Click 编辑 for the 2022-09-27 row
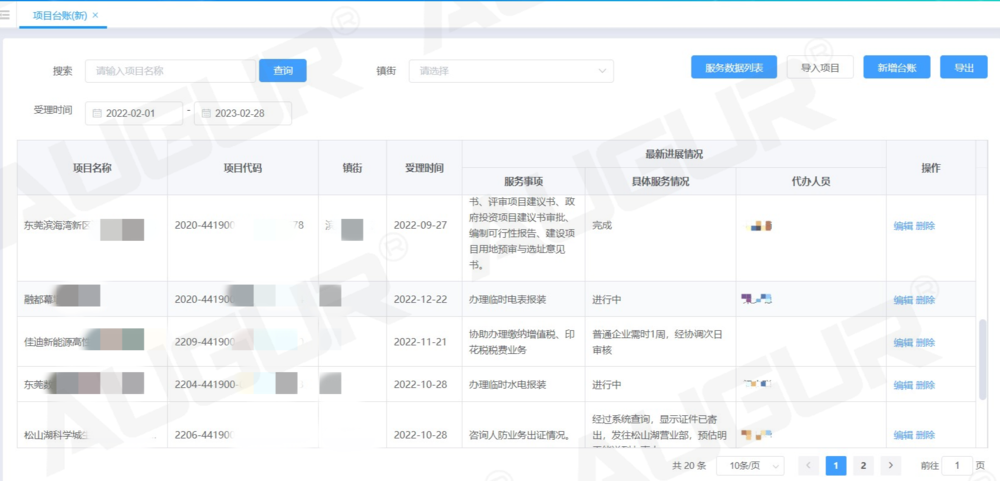 click(x=903, y=226)
